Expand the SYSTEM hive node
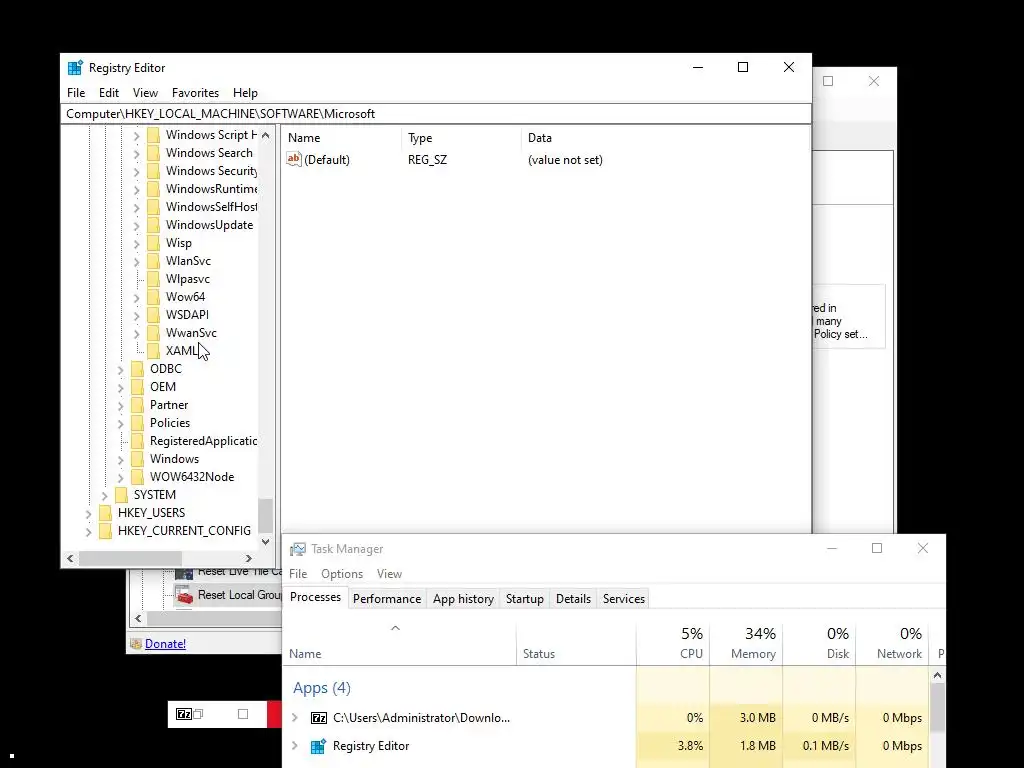Image resolution: width=1024 pixels, height=768 pixels. pos(104,496)
